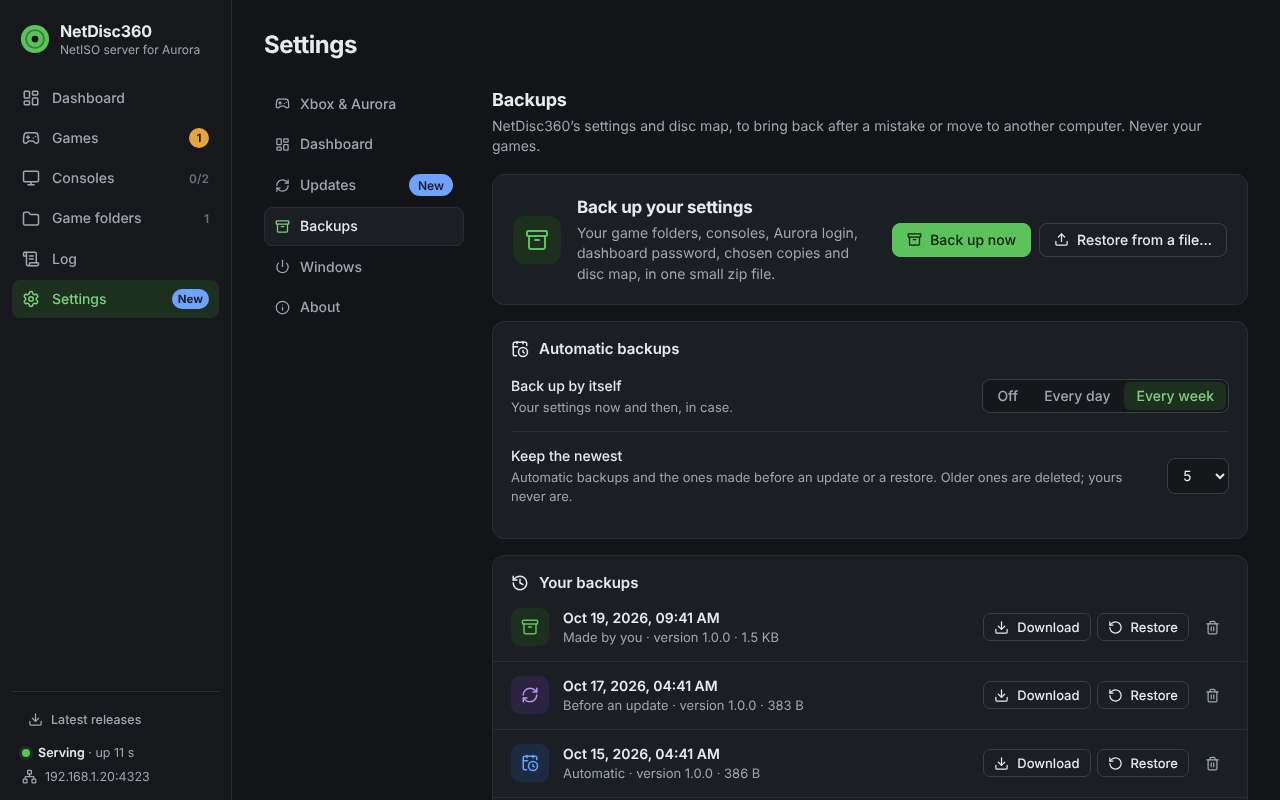Restore the Oct 17, 2026 backup
This screenshot has width=1280, height=800.
click(x=1143, y=695)
